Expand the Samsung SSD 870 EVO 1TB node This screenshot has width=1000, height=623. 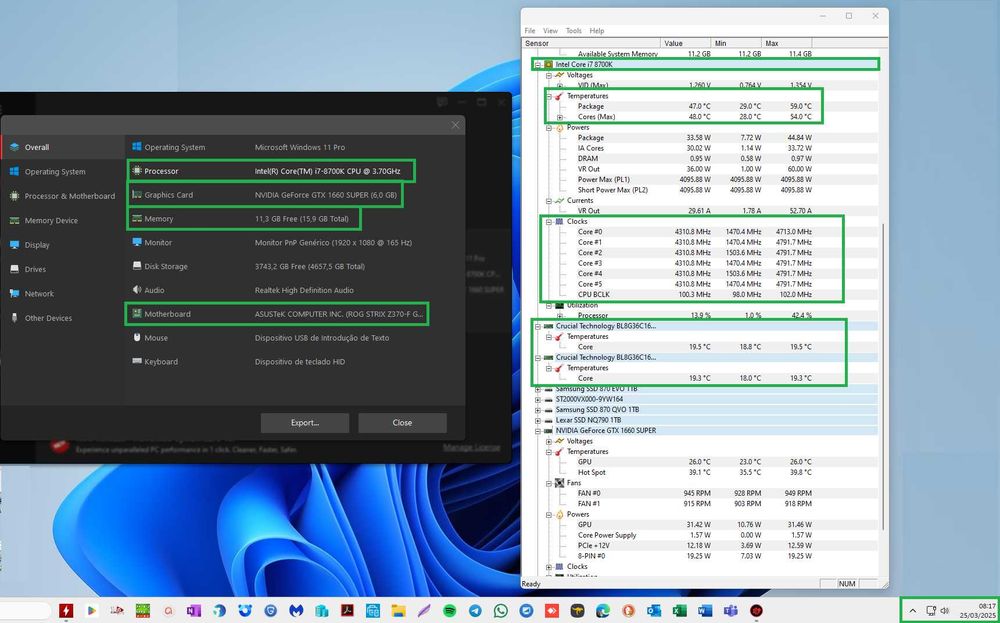pos(538,389)
